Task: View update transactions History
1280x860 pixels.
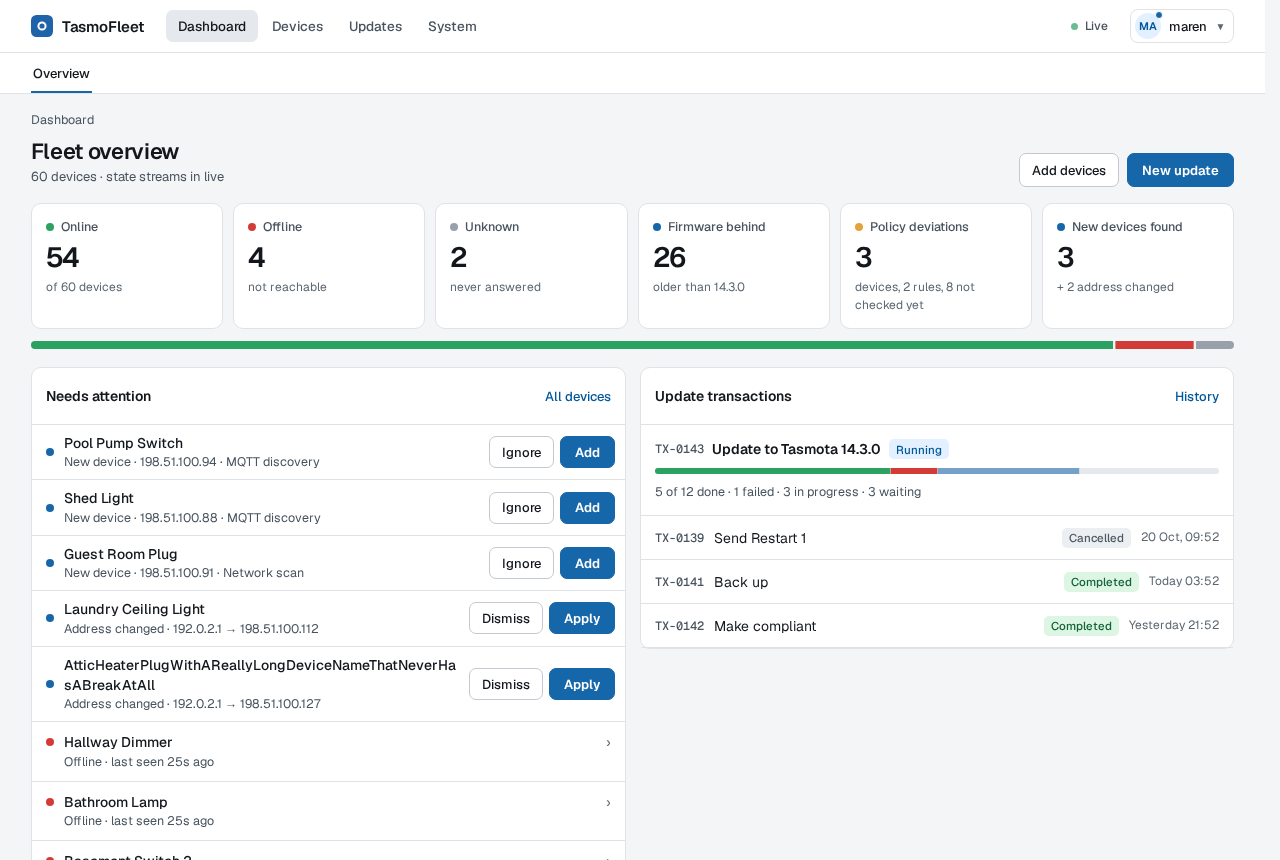Action: point(1197,396)
